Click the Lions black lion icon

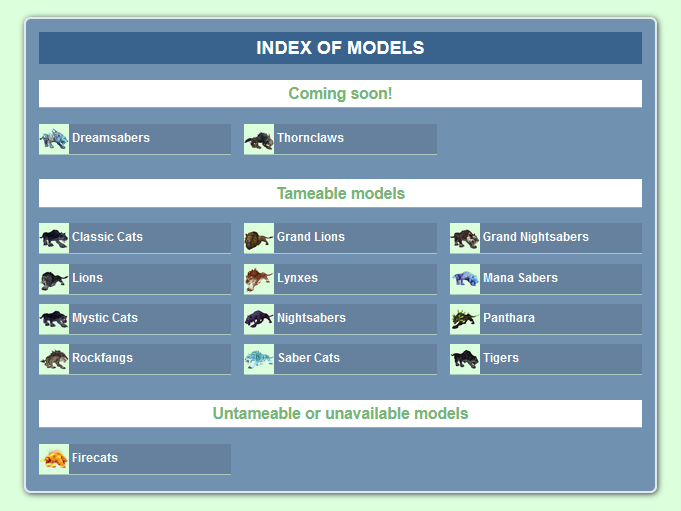tap(54, 279)
